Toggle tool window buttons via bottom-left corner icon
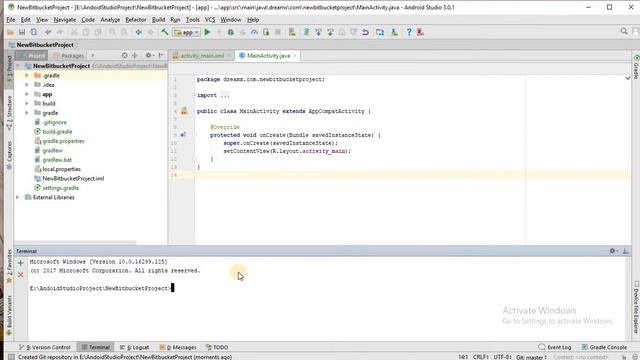Image resolution: width=640 pixels, height=360 pixels. (x=11, y=357)
